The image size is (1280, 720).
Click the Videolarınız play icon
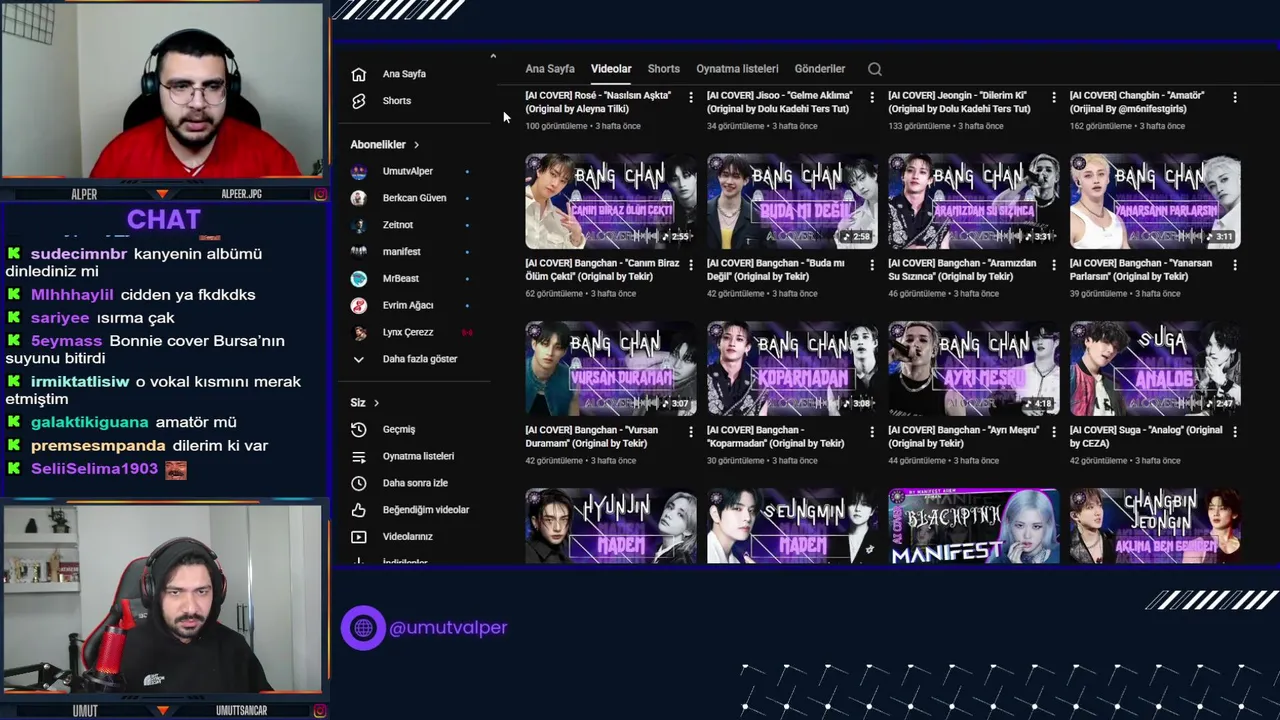[x=359, y=537]
